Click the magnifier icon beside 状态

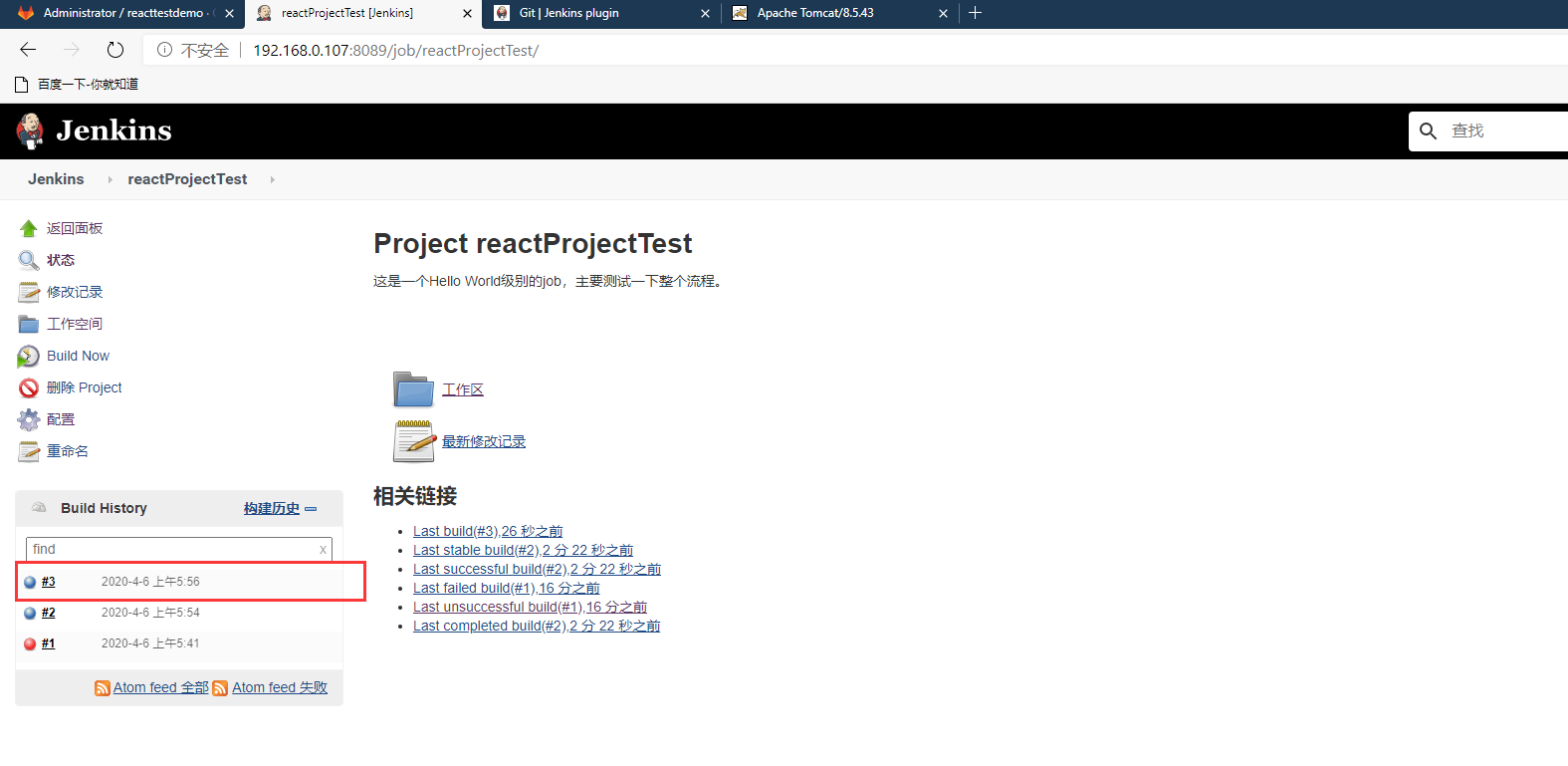click(28, 260)
